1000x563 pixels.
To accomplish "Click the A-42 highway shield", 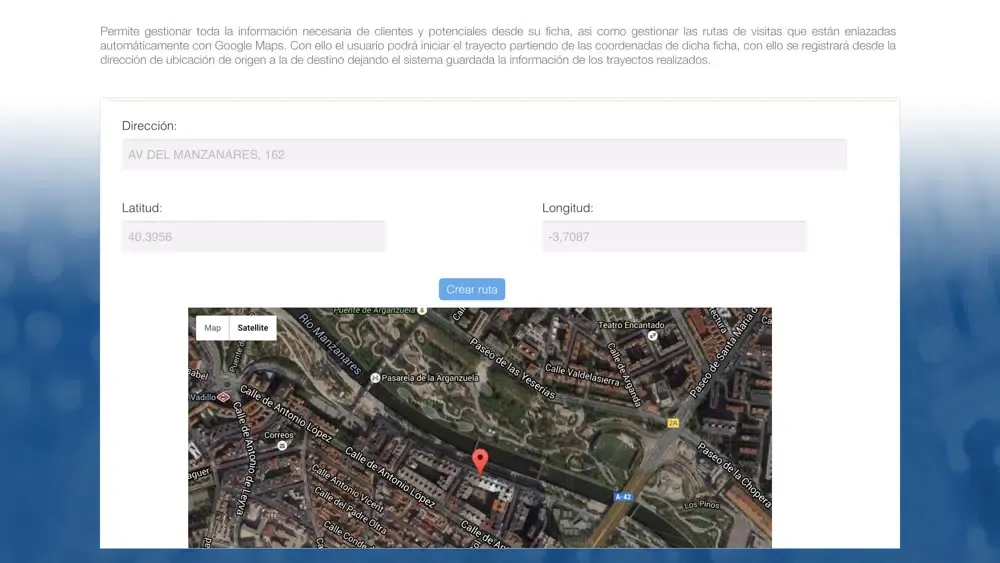I will tap(623, 497).
